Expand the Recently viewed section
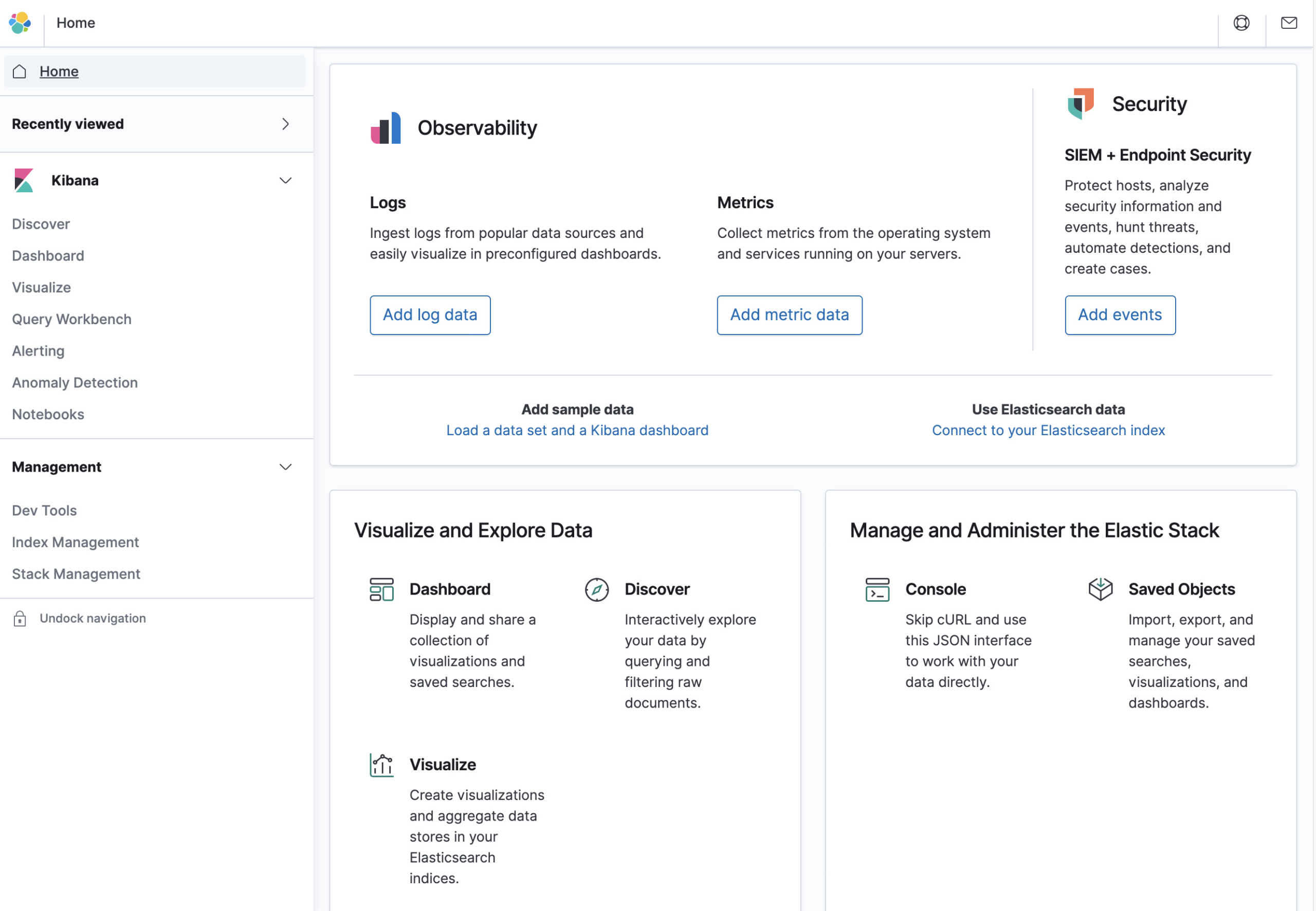1316x911 pixels. tap(285, 124)
